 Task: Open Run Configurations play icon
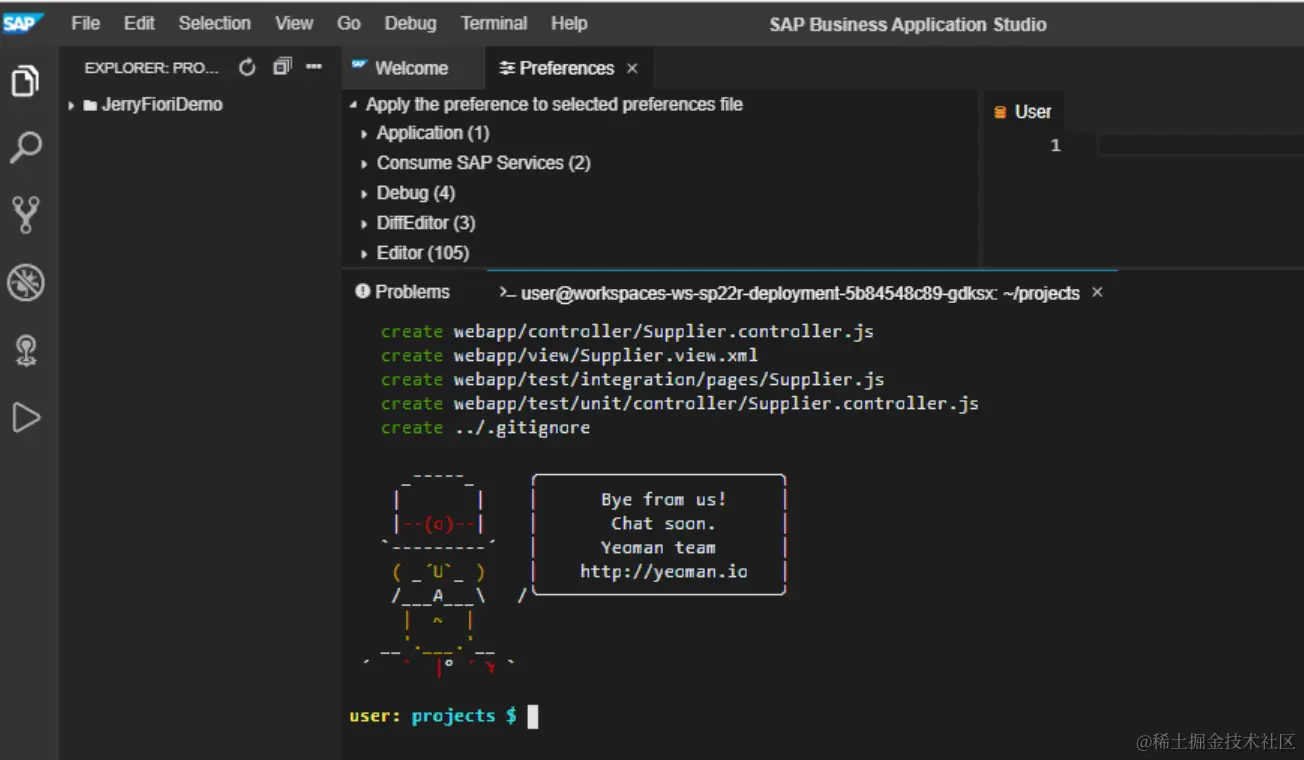click(26, 417)
